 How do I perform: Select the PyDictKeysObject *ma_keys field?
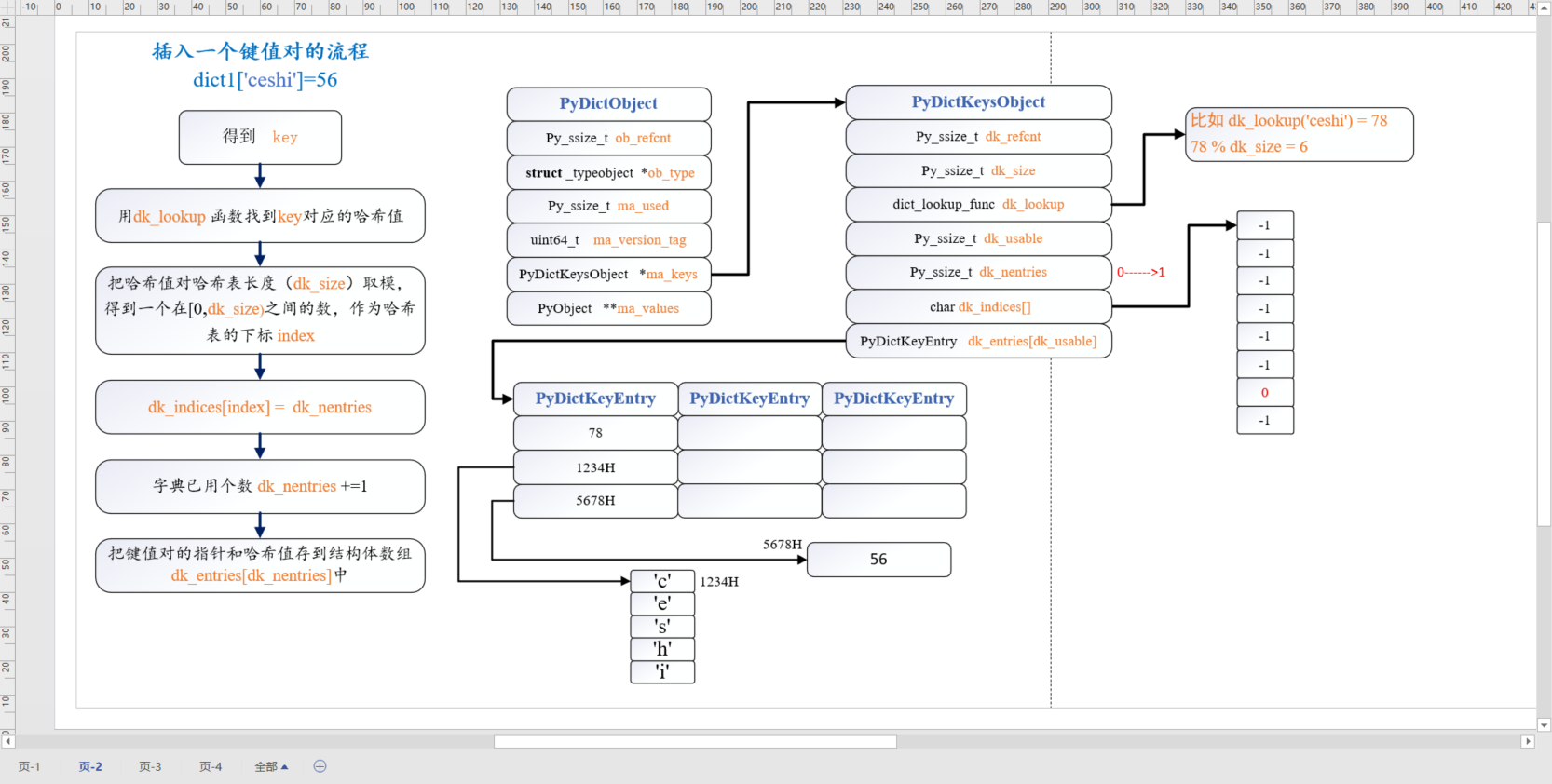click(608, 274)
